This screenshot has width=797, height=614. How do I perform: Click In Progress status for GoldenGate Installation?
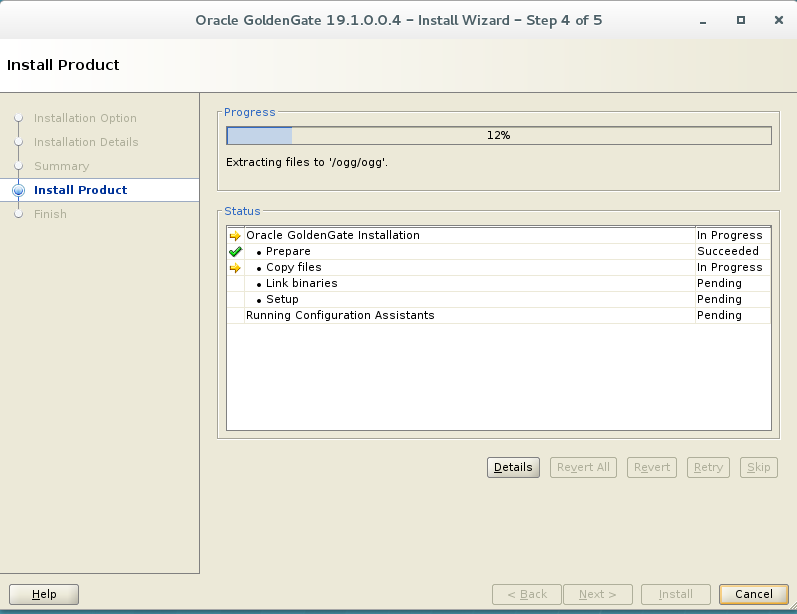[x=729, y=235]
